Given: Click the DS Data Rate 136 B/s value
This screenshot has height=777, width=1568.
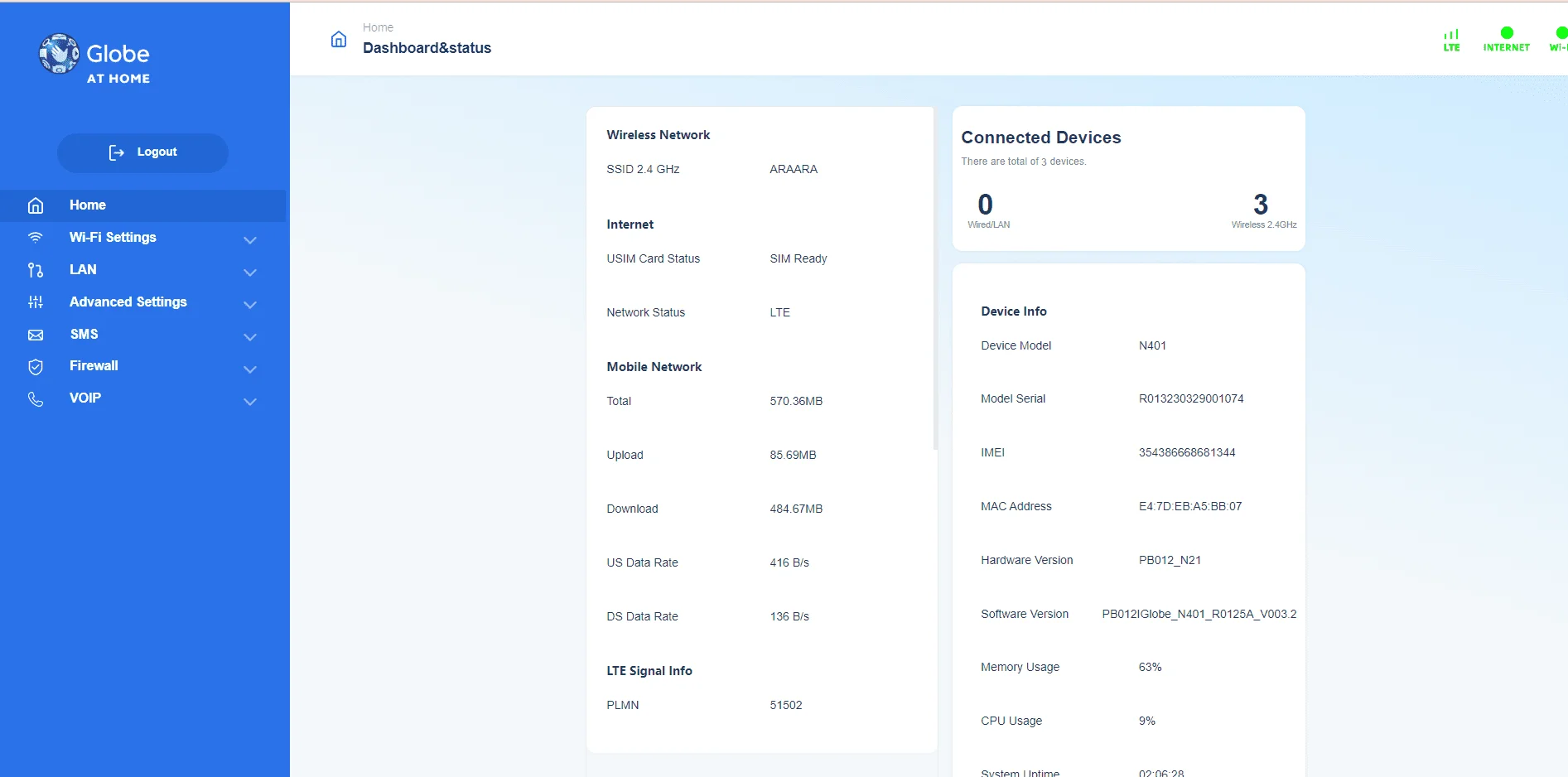Looking at the screenshot, I should (x=789, y=616).
